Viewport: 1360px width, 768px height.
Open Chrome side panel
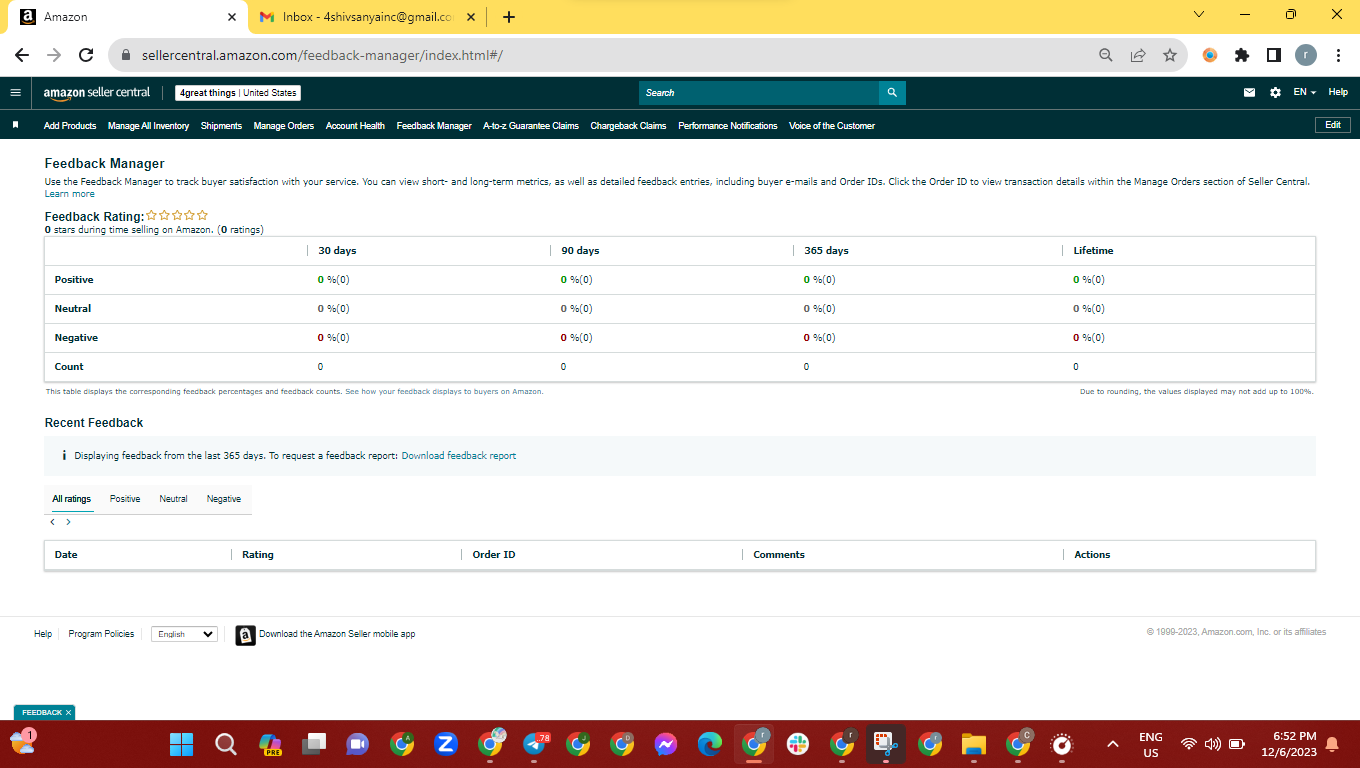pos(1274,56)
